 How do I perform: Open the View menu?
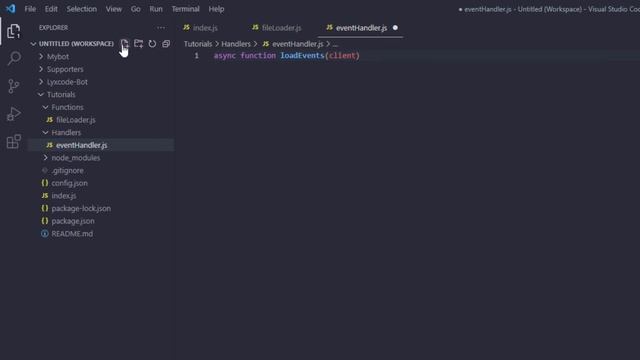pyautogui.click(x=113, y=9)
